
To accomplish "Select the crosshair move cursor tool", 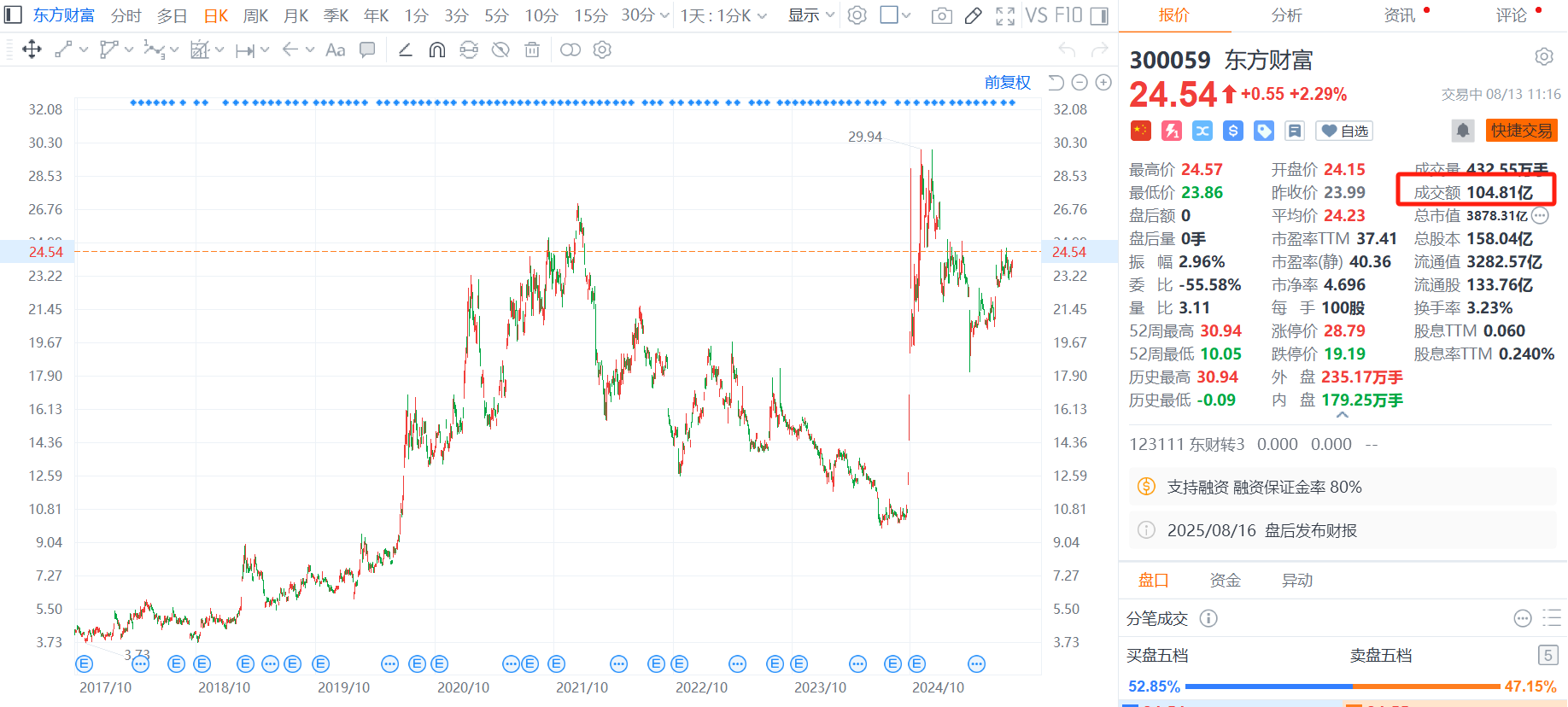I will pyautogui.click(x=32, y=50).
